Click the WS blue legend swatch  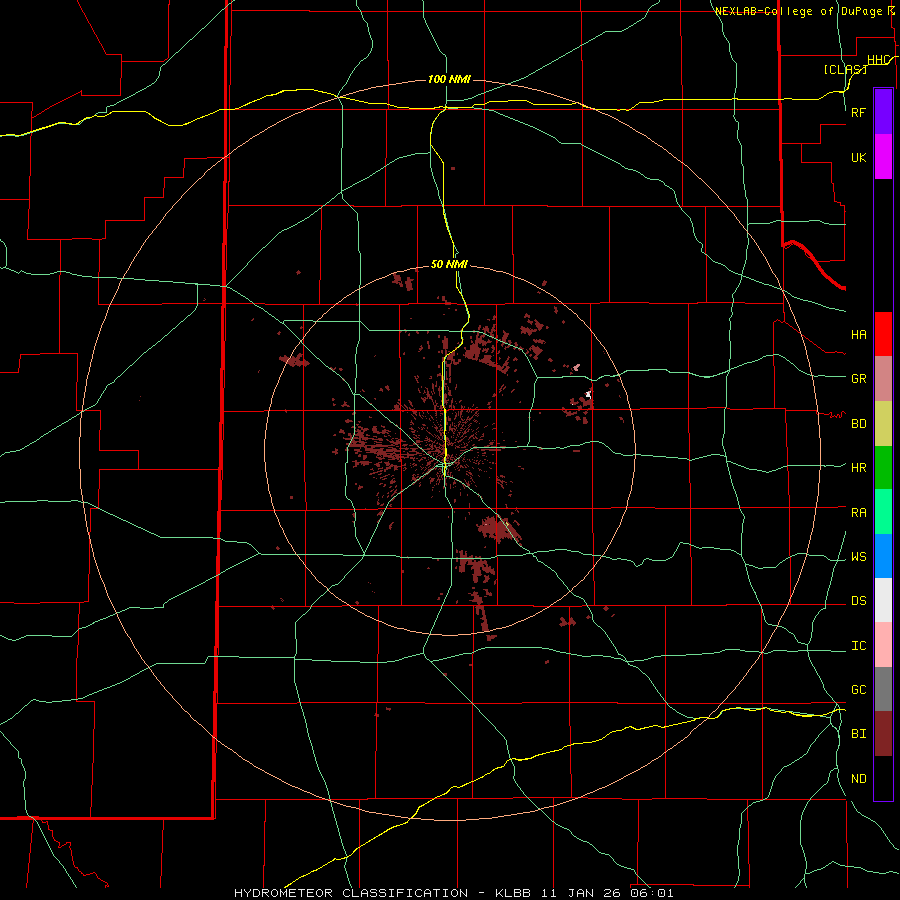(x=883, y=556)
